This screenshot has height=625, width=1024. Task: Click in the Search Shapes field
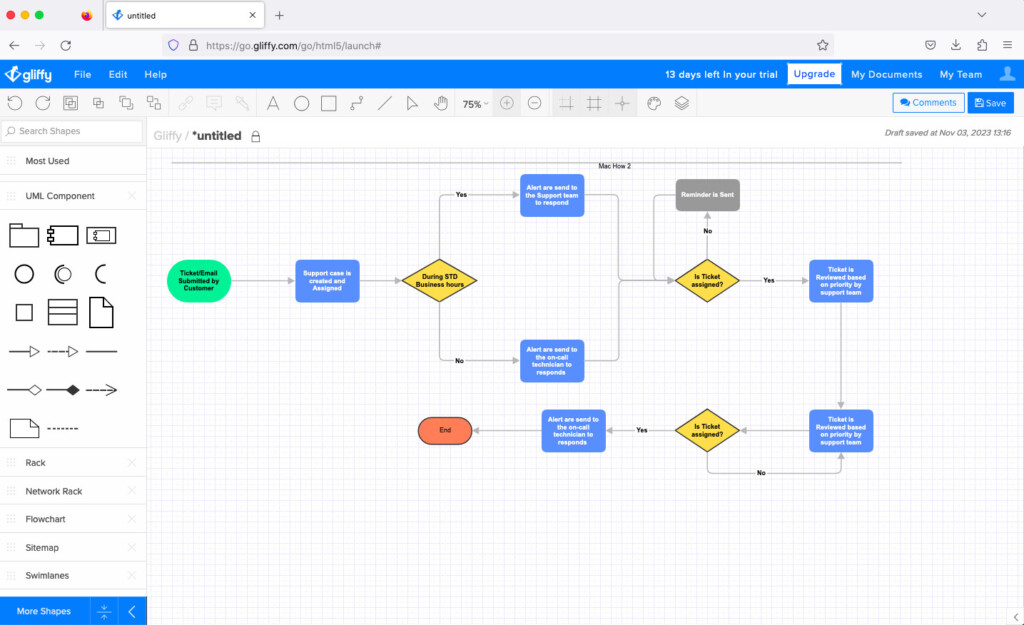coord(72,131)
